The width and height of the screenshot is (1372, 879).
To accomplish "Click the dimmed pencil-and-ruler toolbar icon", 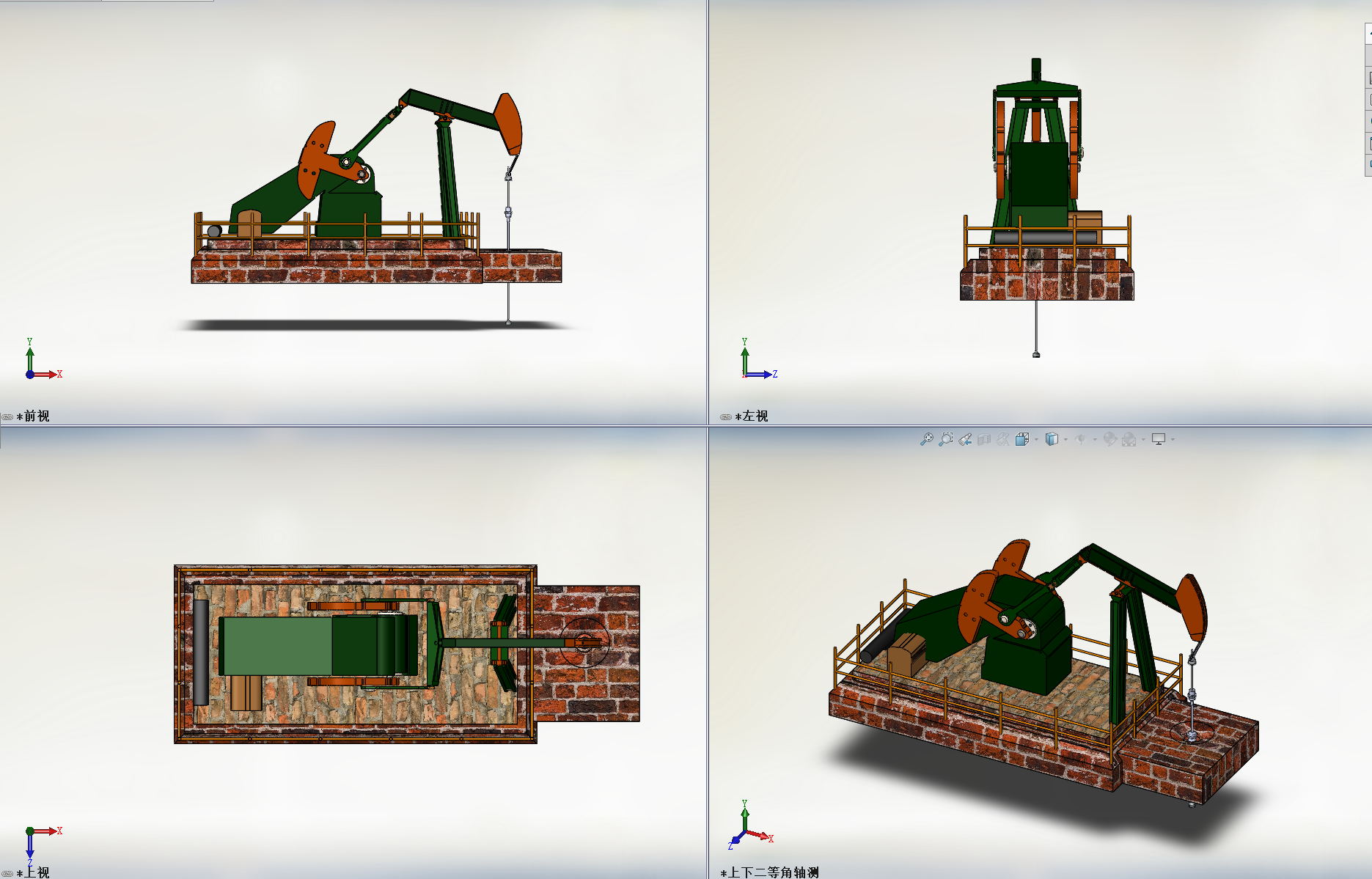I will point(1003,439).
